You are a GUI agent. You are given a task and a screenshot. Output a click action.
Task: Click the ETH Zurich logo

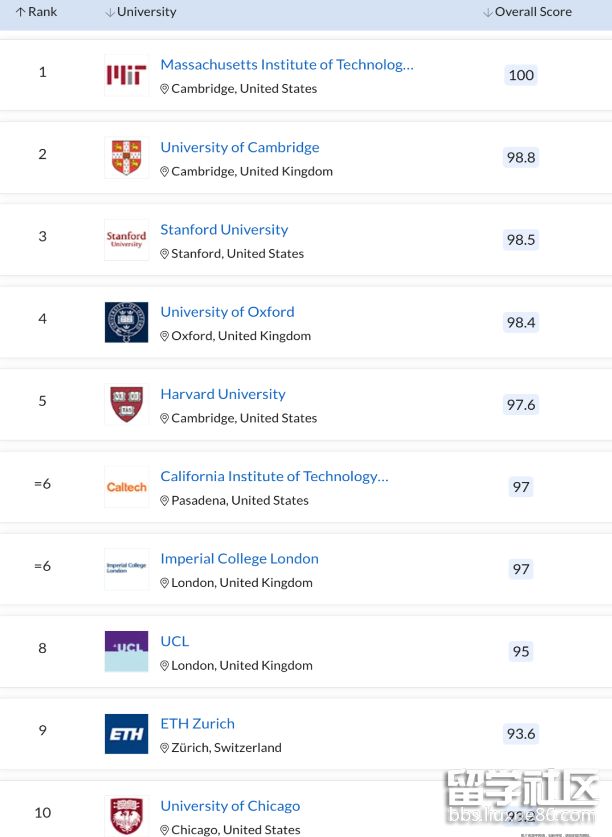pyautogui.click(x=126, y=733)
